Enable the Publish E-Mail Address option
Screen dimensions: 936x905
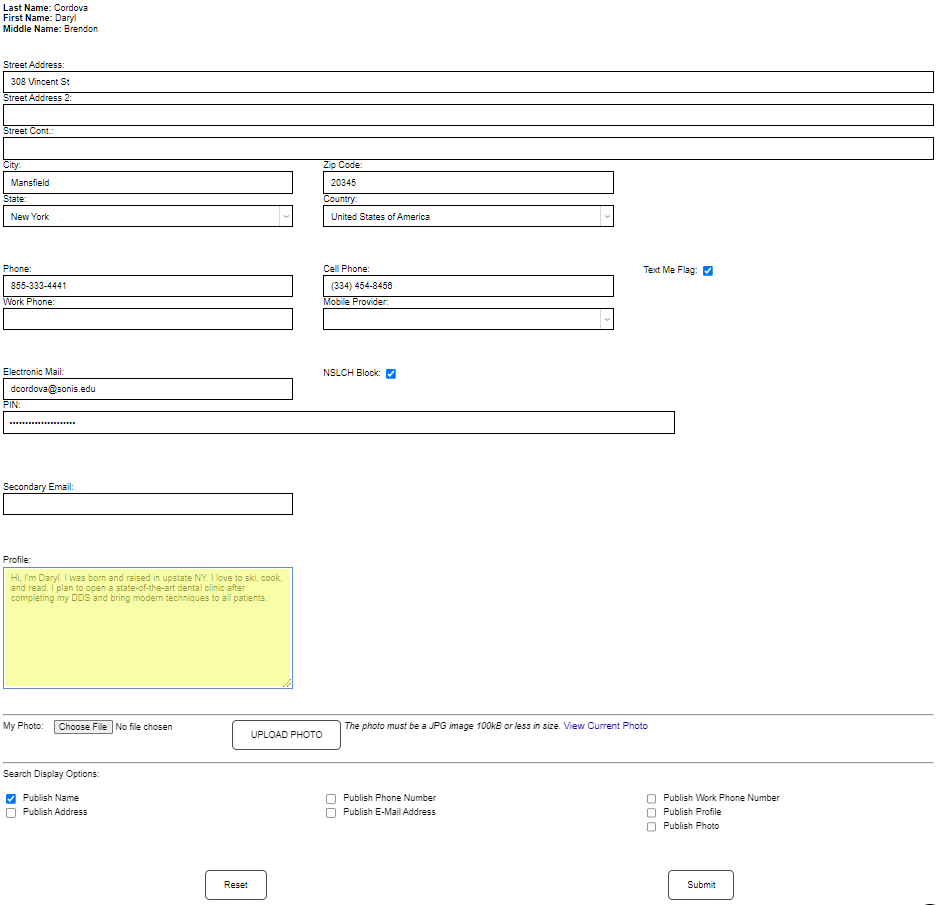coord(331,812)
